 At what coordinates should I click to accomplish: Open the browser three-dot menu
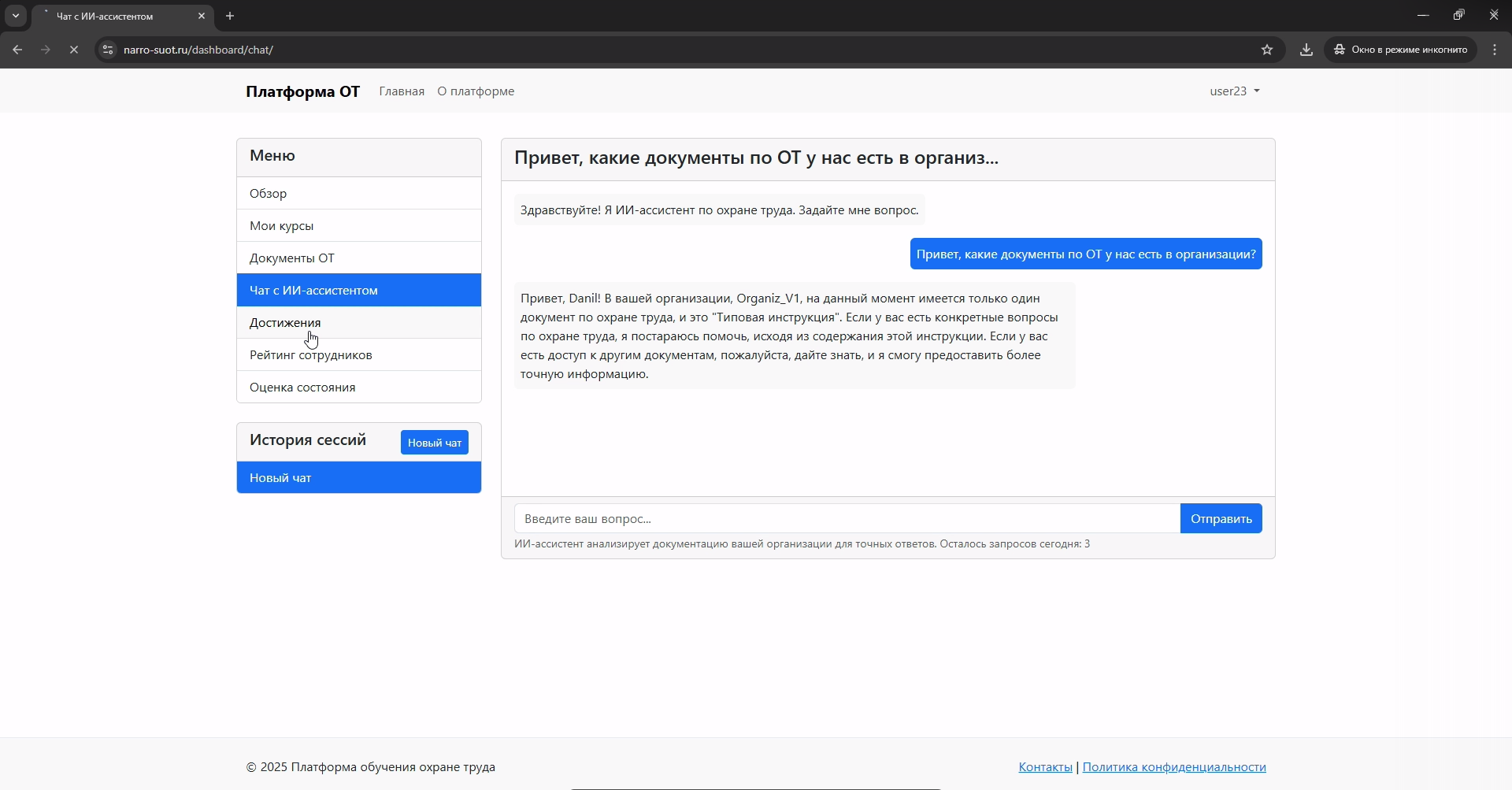(1494, 50)
